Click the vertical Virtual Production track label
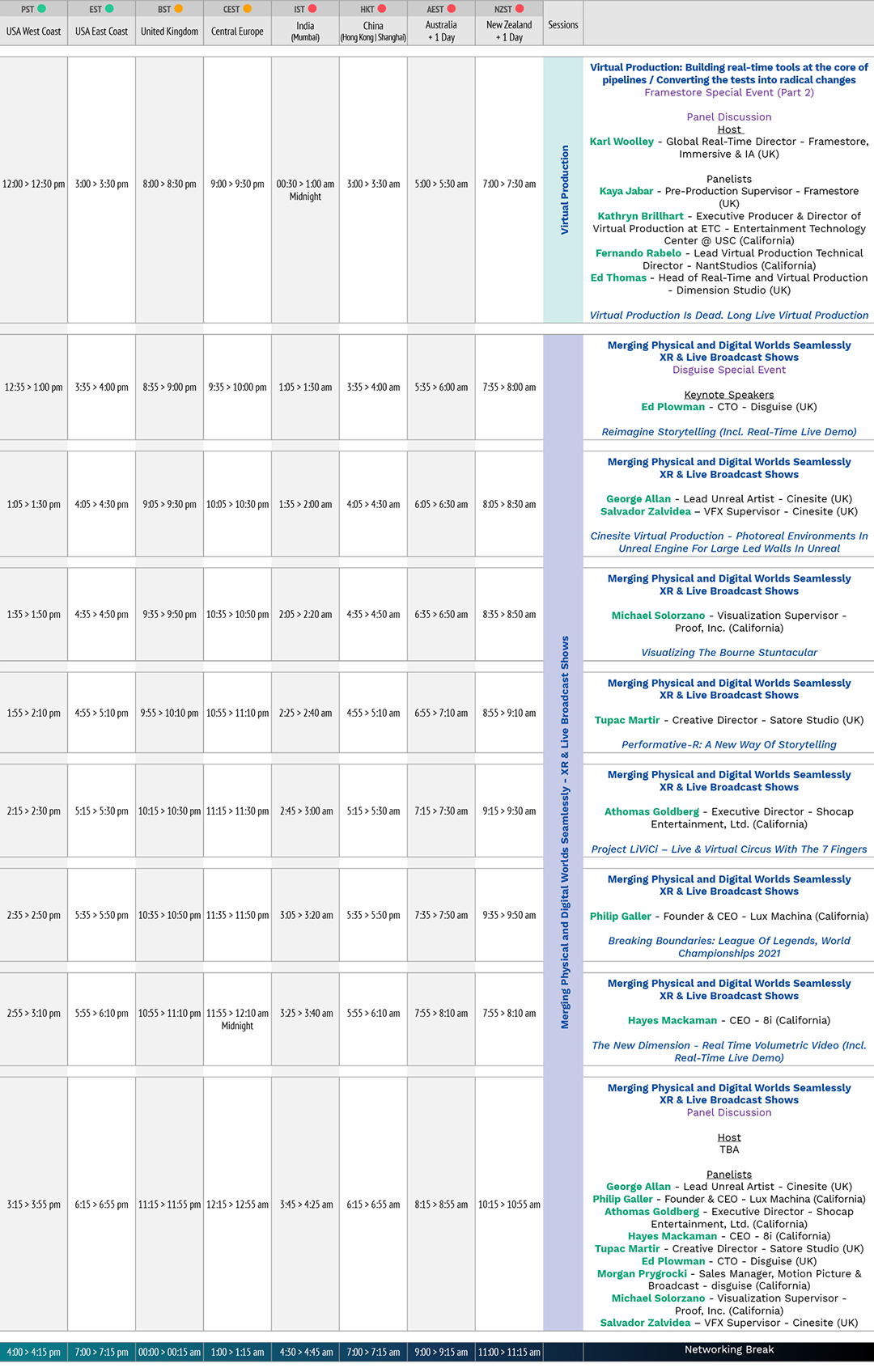This screenshot has height=1372, width=874. click(x=564, y=190)
